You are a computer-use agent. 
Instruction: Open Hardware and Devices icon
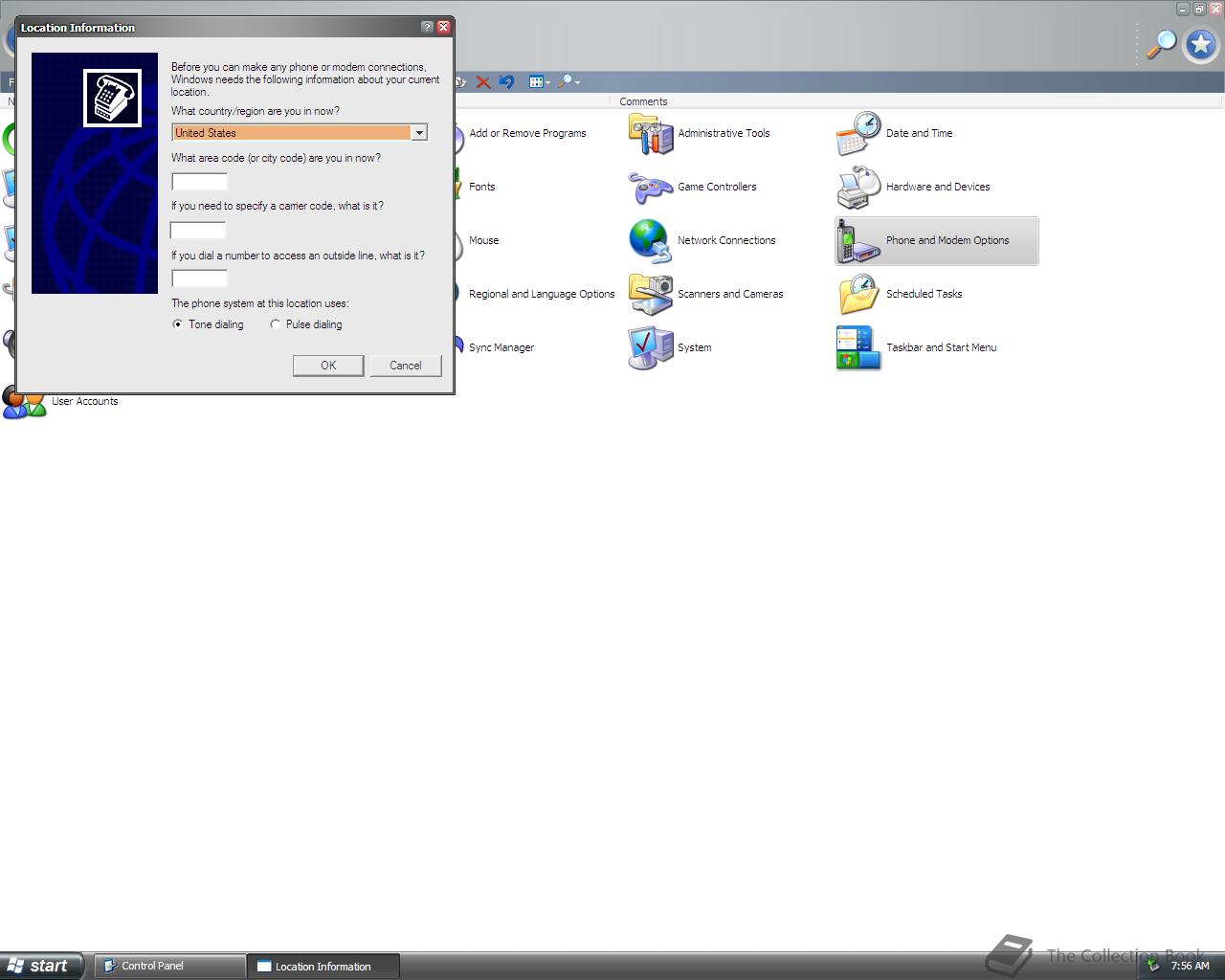(x=858, y=188)
